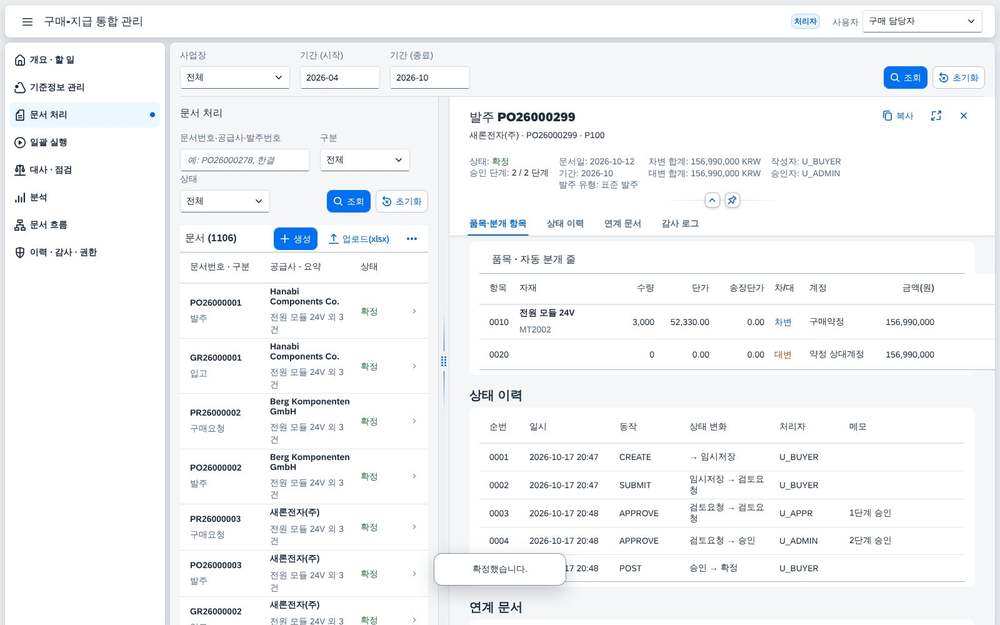Select document row PO26000002
The height and width of the screenshot is (625, 1000).
pos(304,476)
